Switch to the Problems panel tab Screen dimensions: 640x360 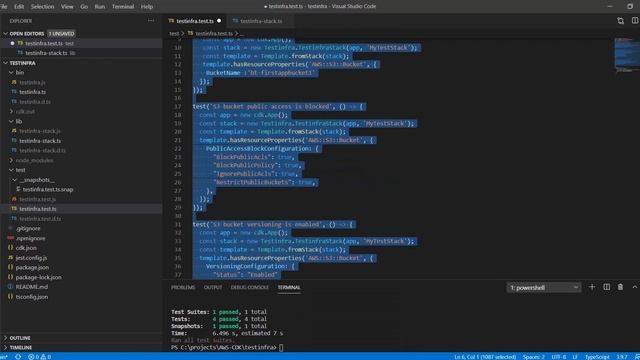coord(183,287)
